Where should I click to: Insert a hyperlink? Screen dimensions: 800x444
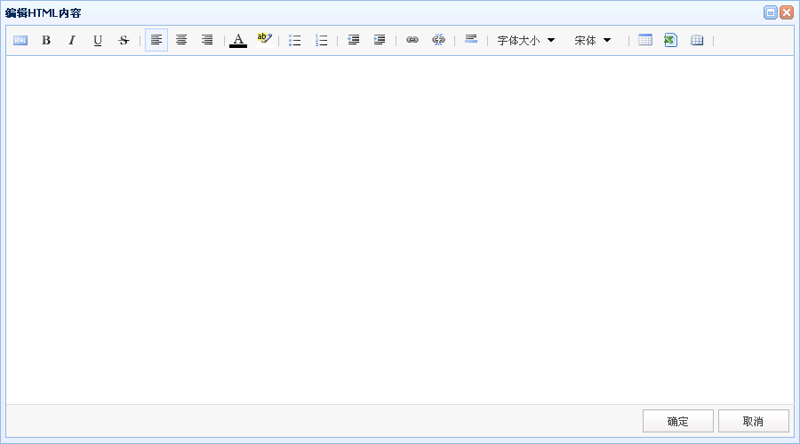click(x=412, y=40)
